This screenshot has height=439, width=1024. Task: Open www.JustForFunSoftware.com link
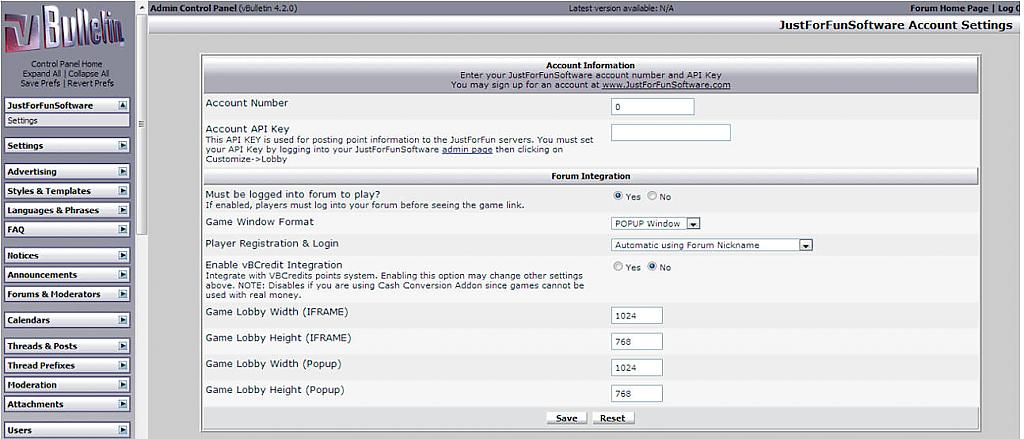pyautogui.click(x=666, y=85)
